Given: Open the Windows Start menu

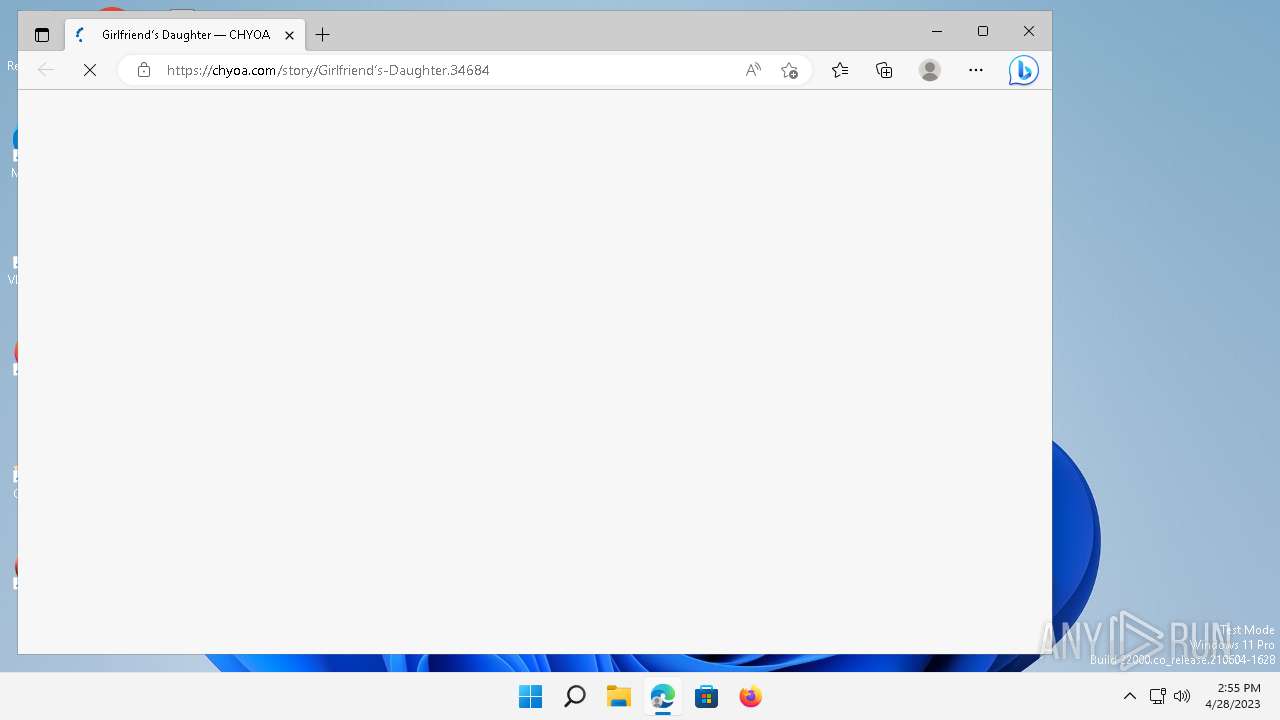Looking at the screenshot, I should (x=530, y=696).
